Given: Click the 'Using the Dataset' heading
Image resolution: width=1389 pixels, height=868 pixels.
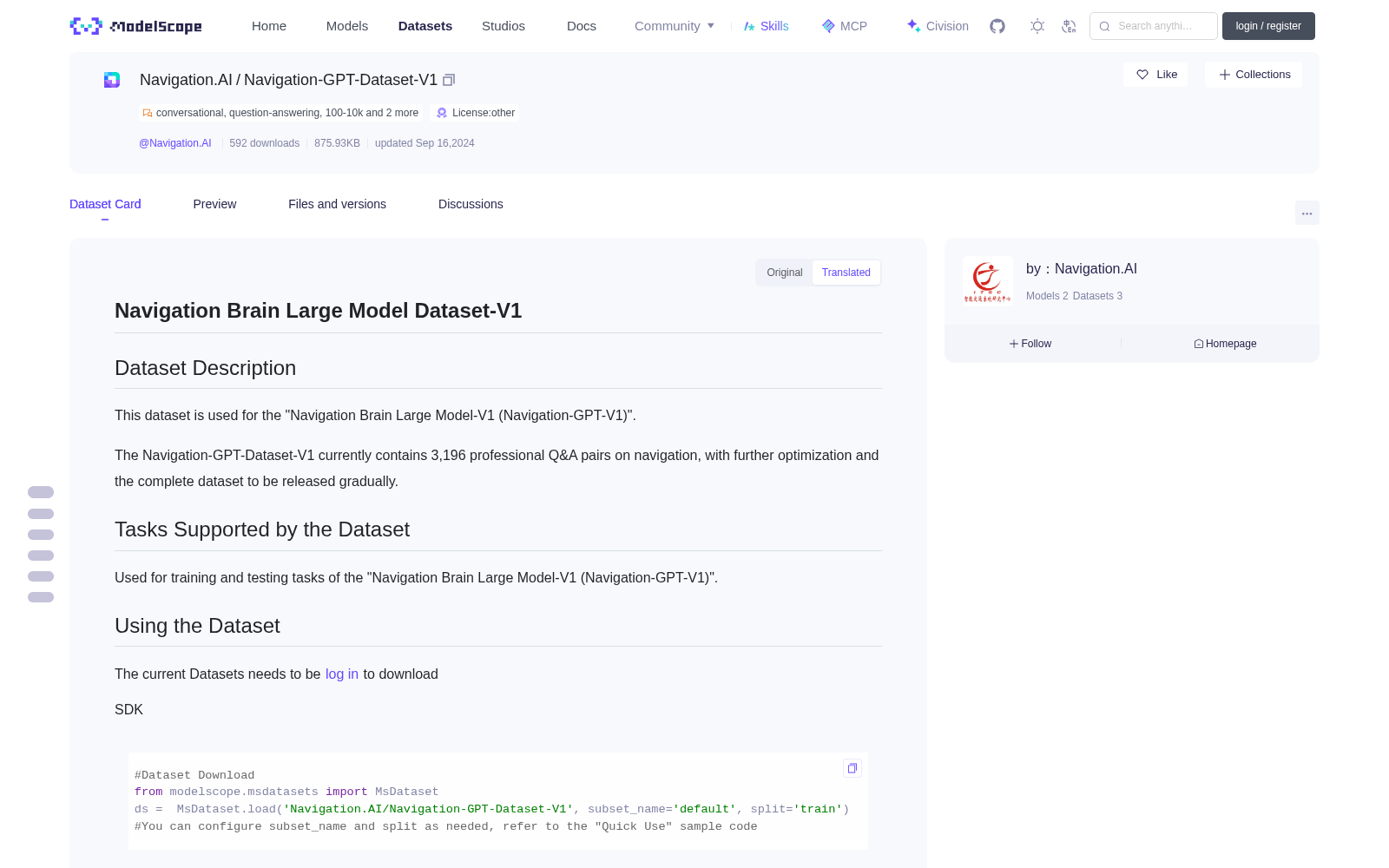Looking at the screenshot, I should coord(197,626).
